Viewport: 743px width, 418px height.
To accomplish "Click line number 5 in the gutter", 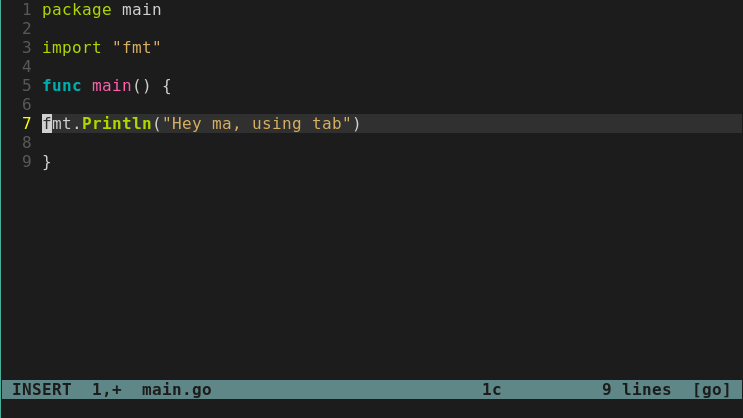I will click(x=27, y=86).
